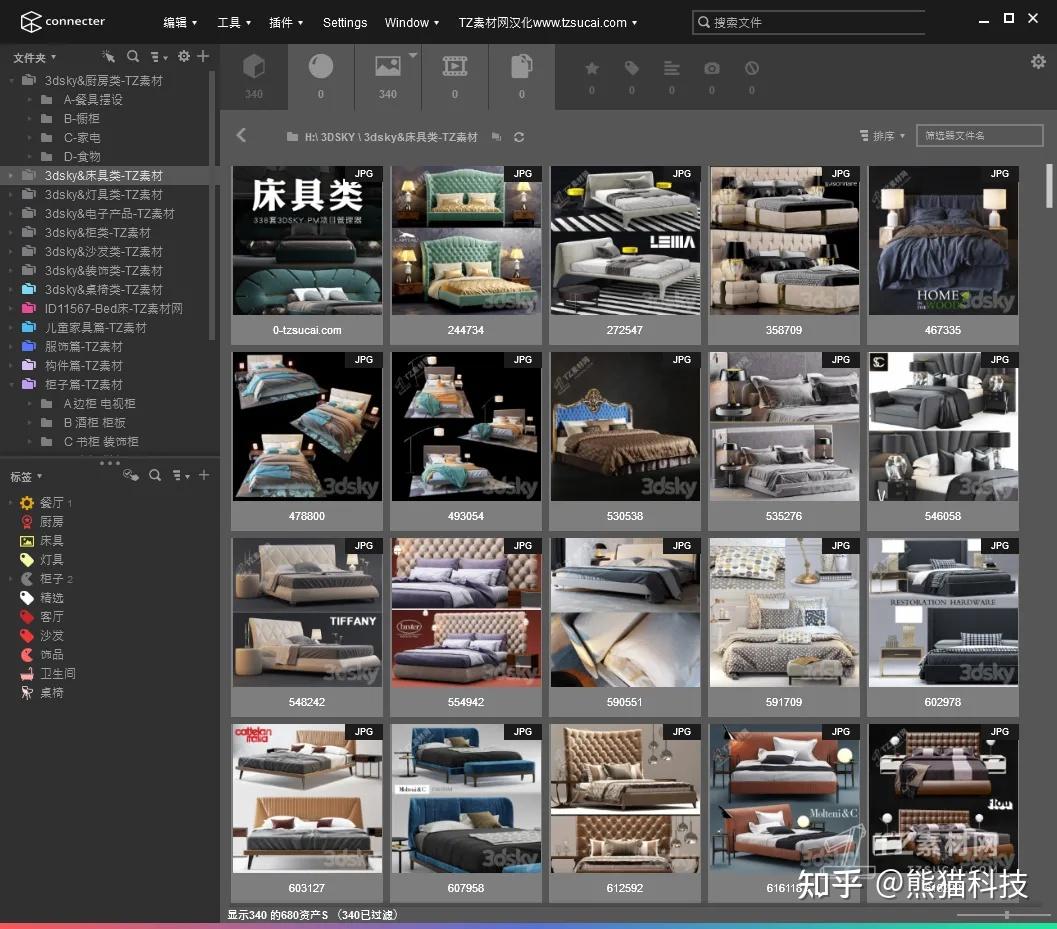The width and height of the screenshot is (1057, 929).
Task: Filter assets by 3D models cube icon
Action: click(254, 70)
